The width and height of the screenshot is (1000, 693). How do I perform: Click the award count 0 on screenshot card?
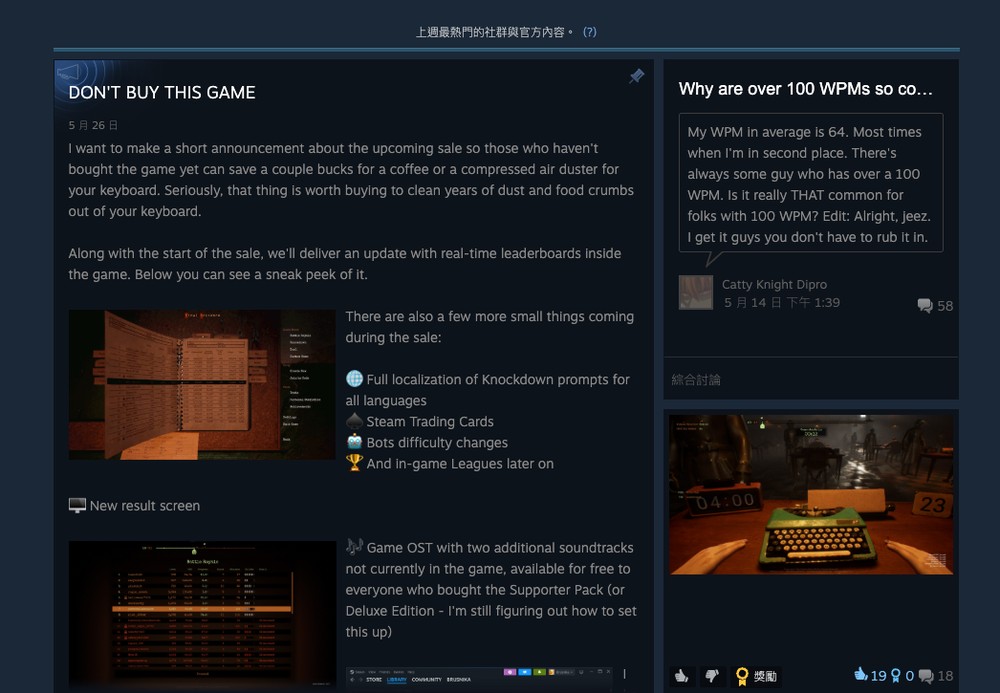903,675
